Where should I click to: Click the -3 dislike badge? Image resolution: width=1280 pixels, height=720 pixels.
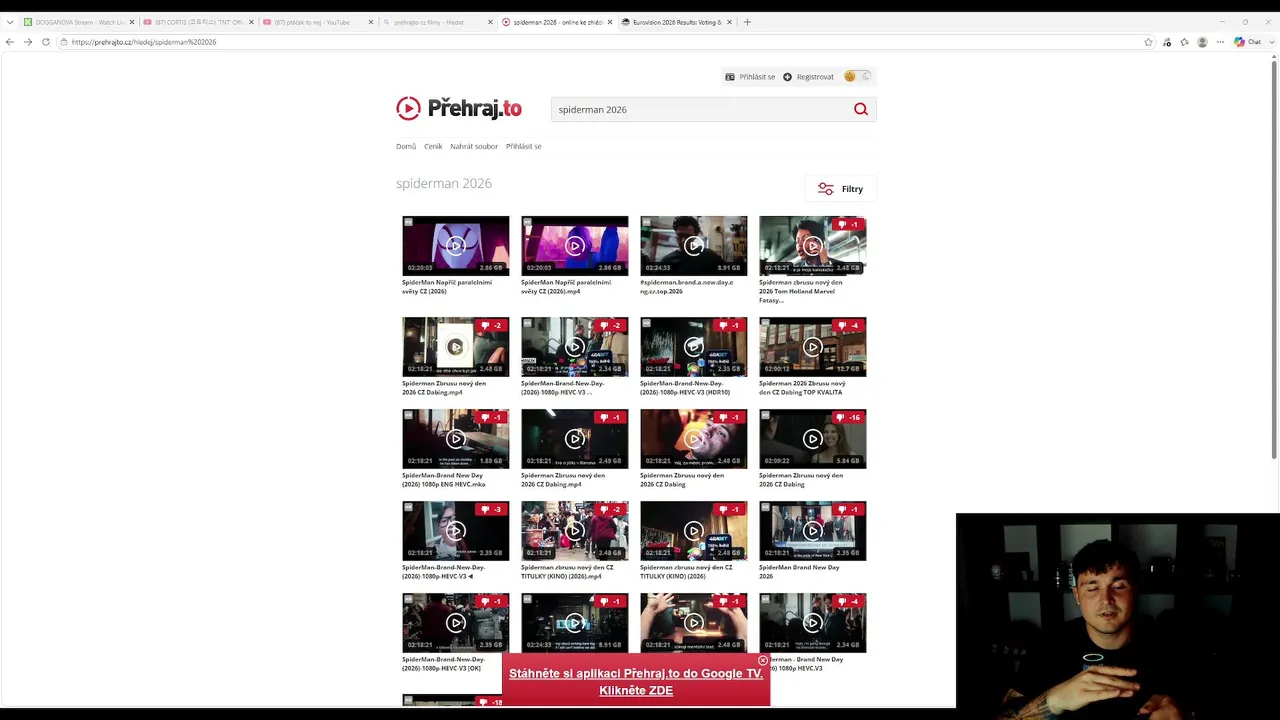click(x=492, y=509)
